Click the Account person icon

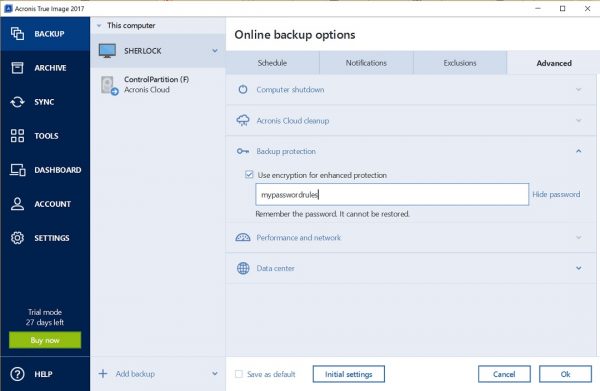(17, 204)
